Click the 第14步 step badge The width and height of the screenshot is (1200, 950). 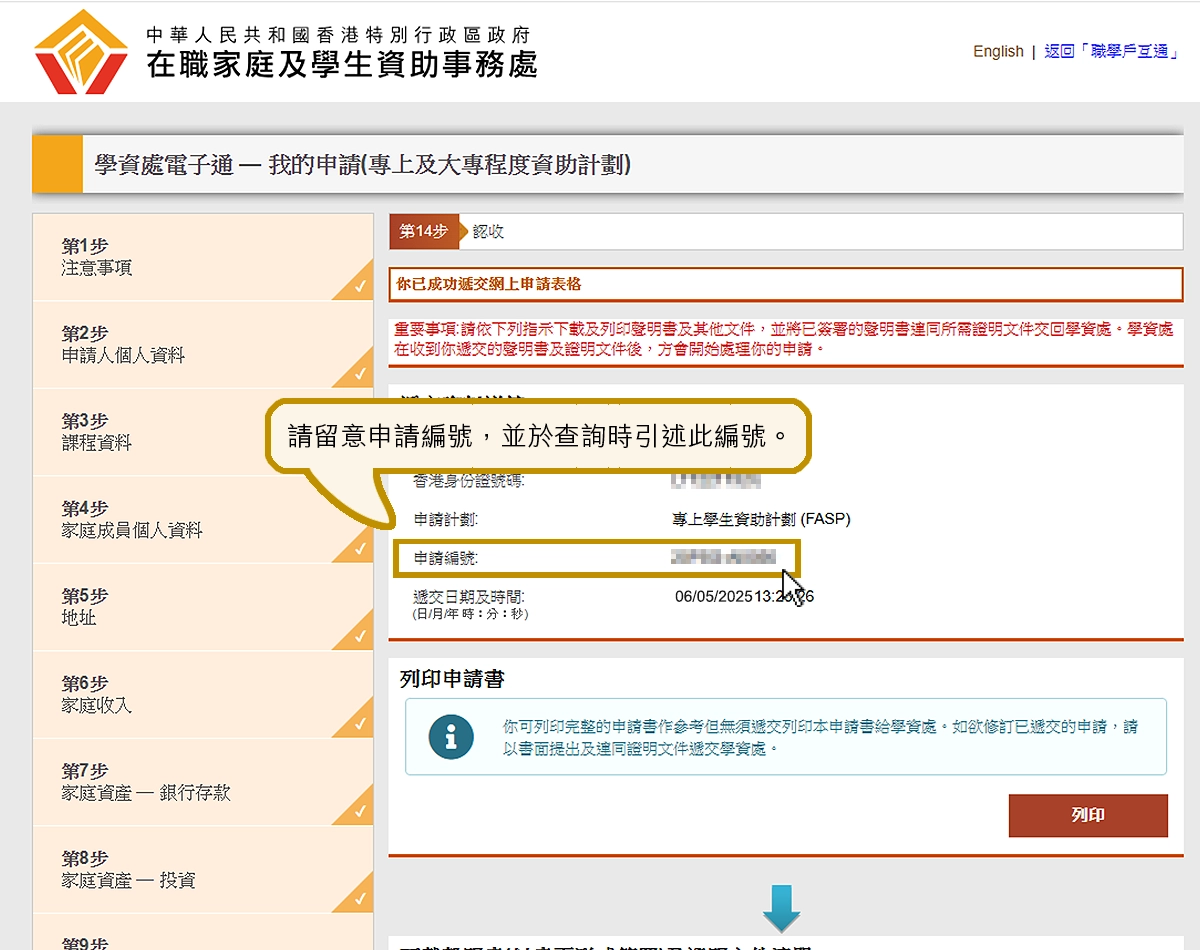[x=424, y=232]
